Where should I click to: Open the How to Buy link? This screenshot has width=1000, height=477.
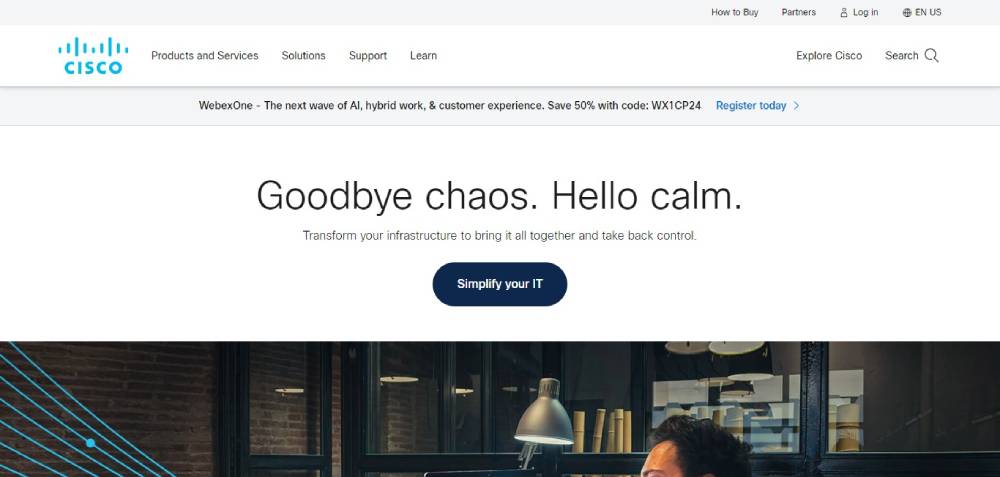coord(735,12)
